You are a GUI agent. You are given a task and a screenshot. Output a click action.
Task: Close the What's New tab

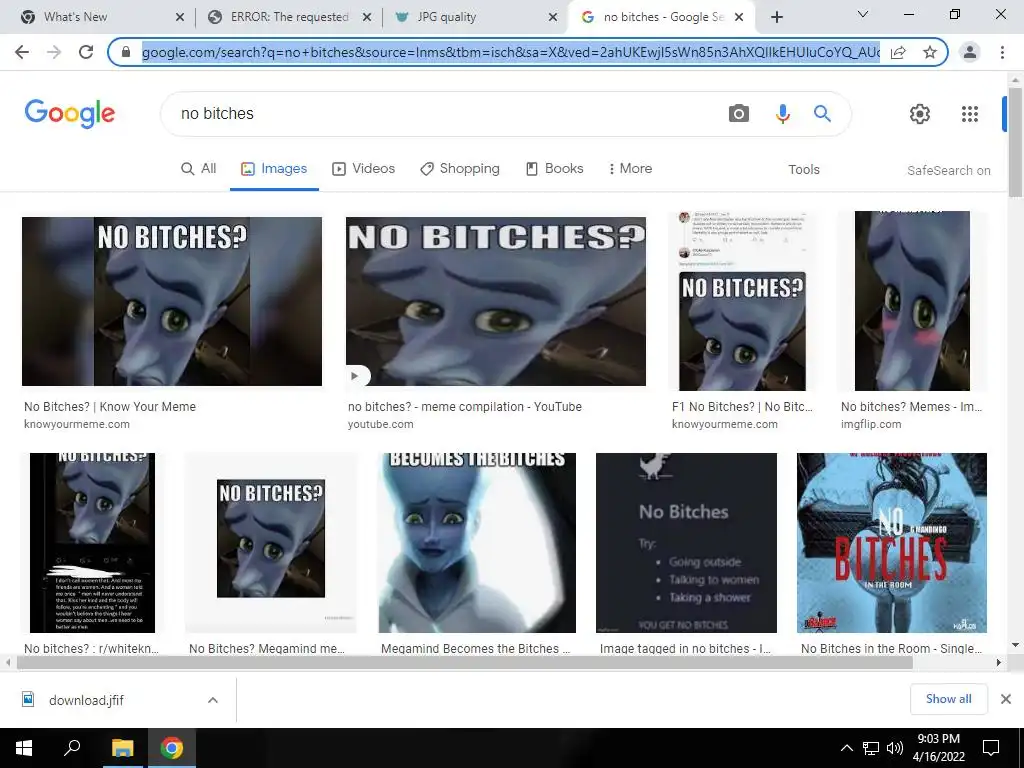180,18
